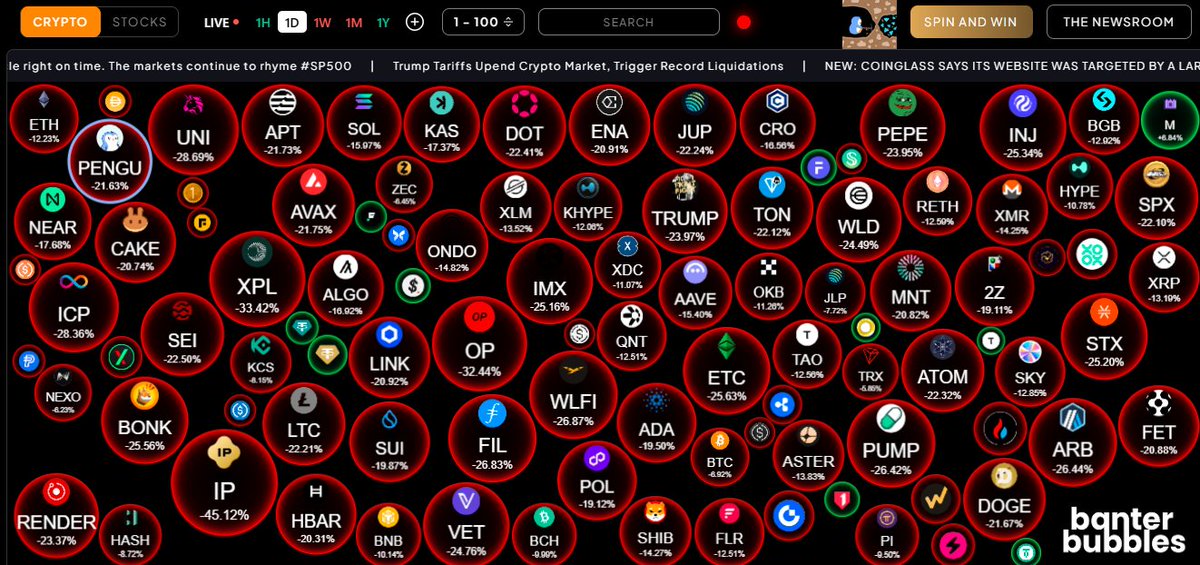Select the ATOM bubble
Viewport: 1200px width, 565px height.
pos(942,369)
